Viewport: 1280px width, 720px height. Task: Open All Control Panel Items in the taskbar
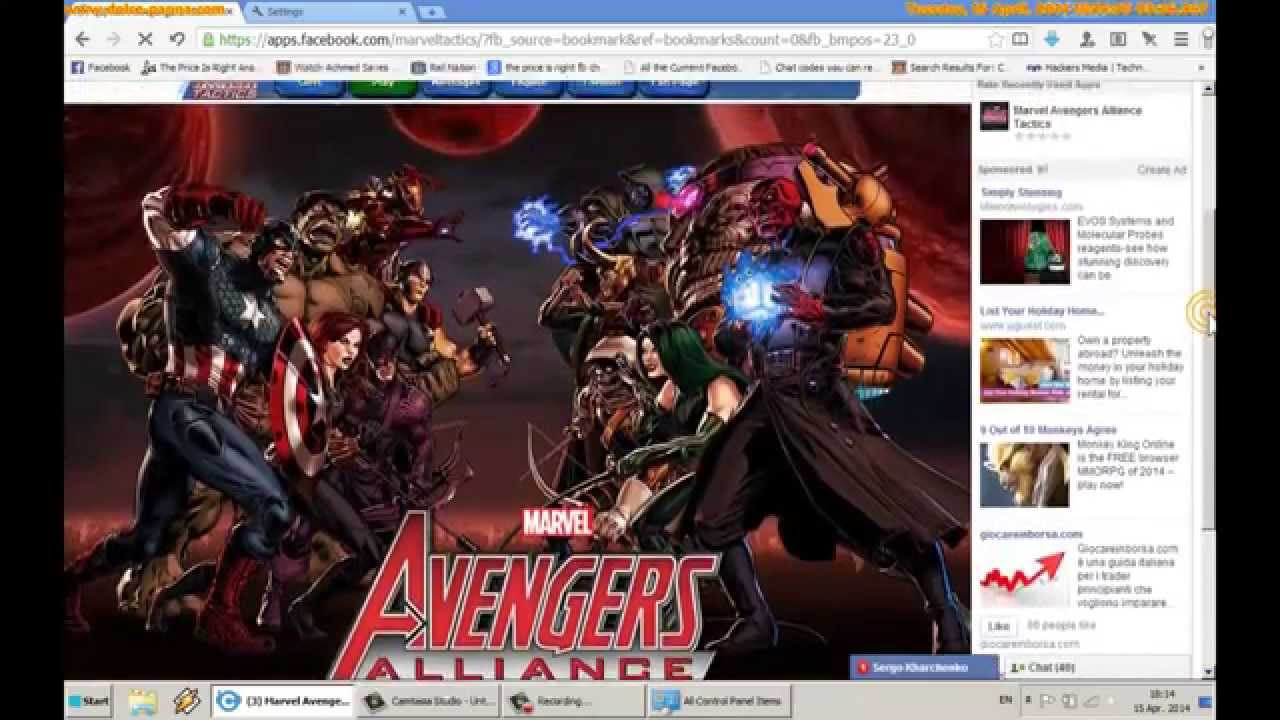click(x=718, y=701)
